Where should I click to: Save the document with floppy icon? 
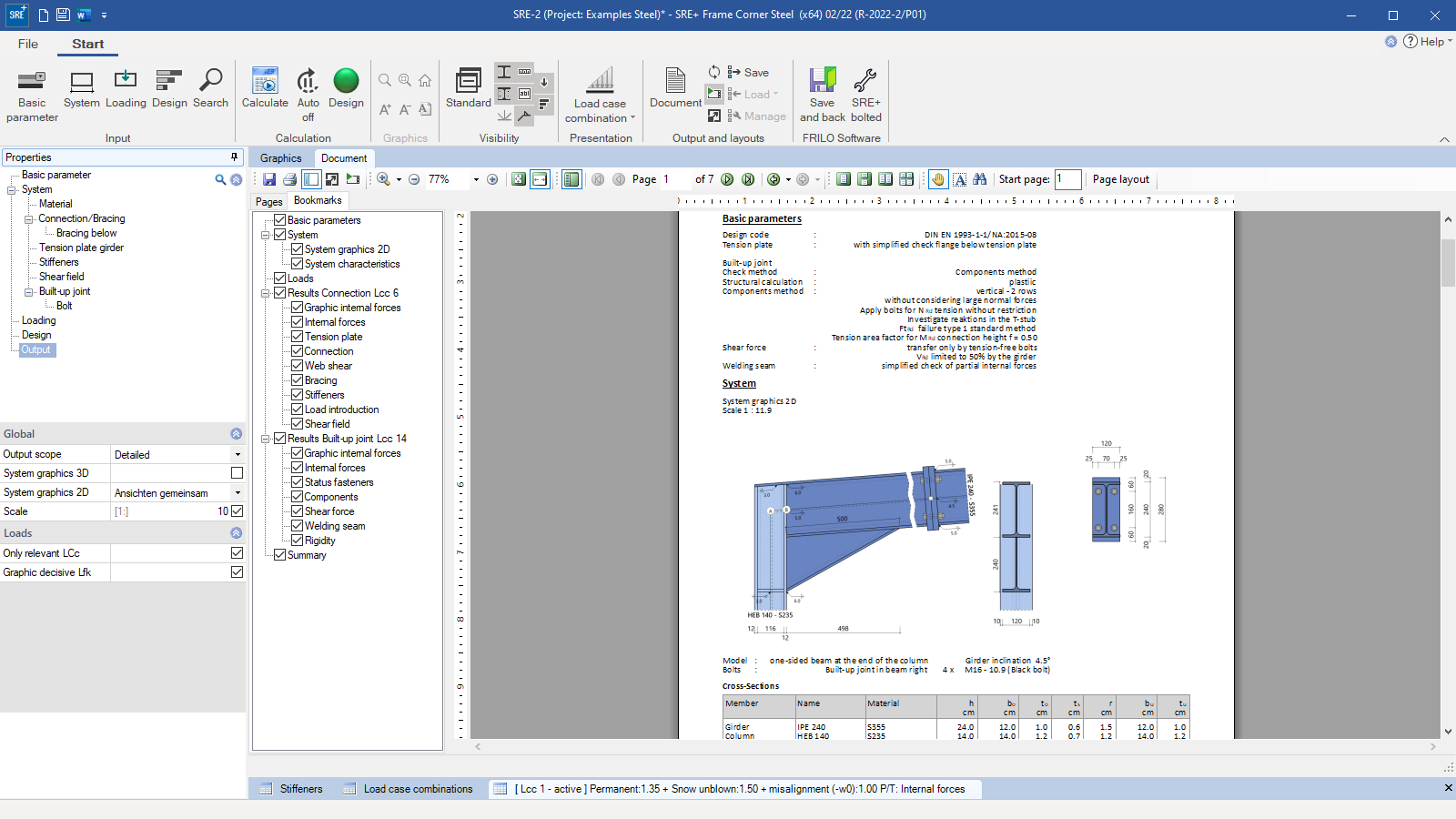269,179
